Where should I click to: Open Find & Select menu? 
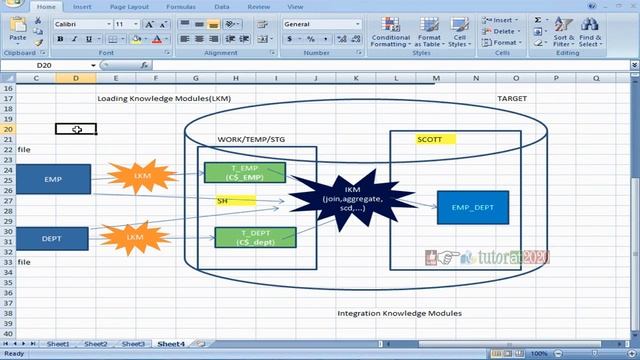coord(590,32)
